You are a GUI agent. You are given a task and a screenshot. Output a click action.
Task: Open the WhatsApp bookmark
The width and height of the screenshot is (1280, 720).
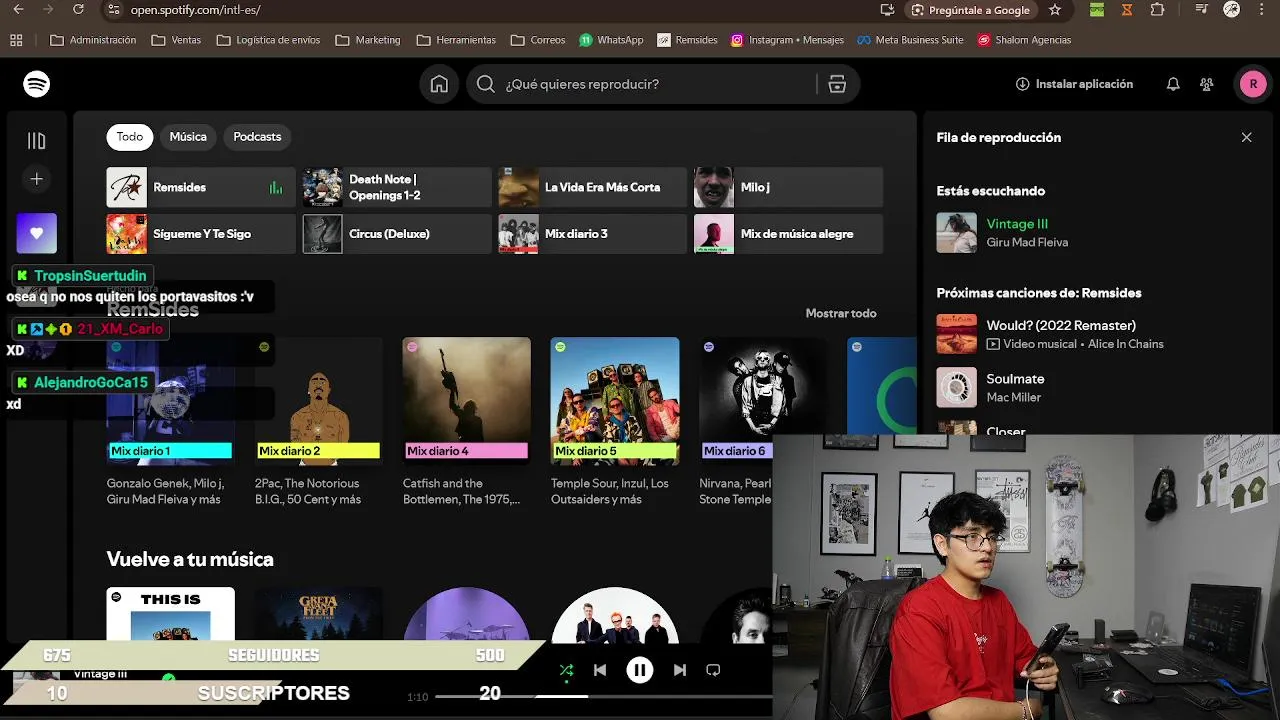click(x=611, y=40)
